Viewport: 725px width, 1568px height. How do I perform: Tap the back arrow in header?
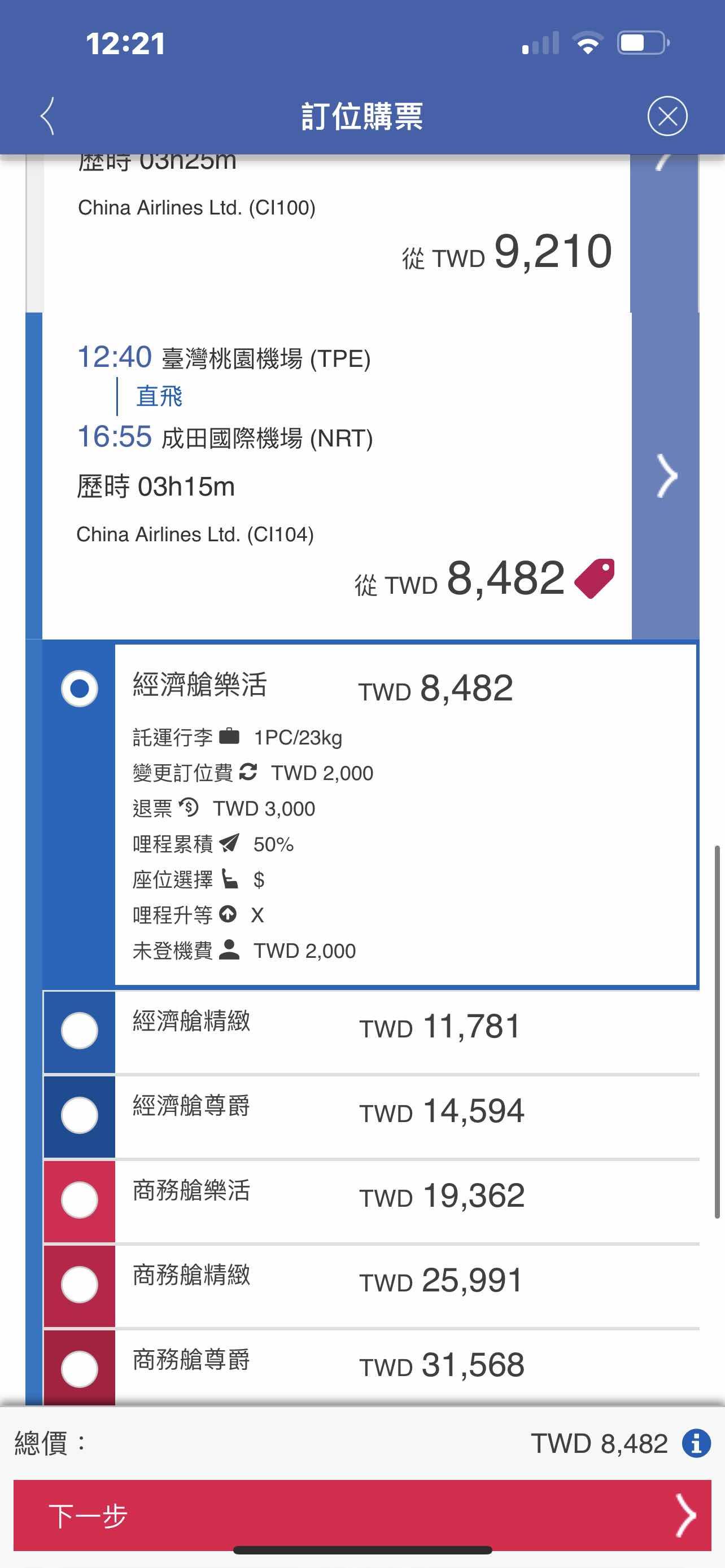(x=48, y=116)
